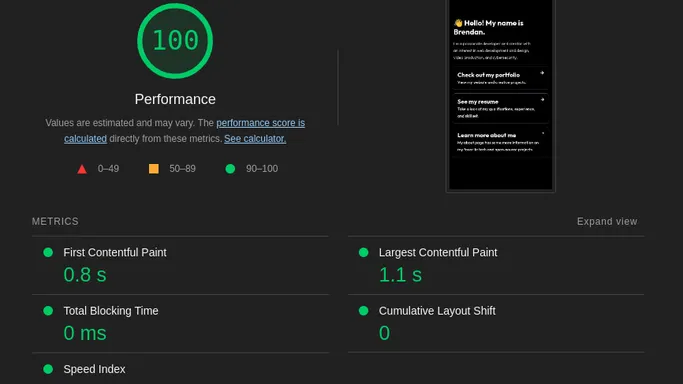Screen dimensions: 683x384
Task: Click the Expand view toggle
Action: [x=607, y=222]
